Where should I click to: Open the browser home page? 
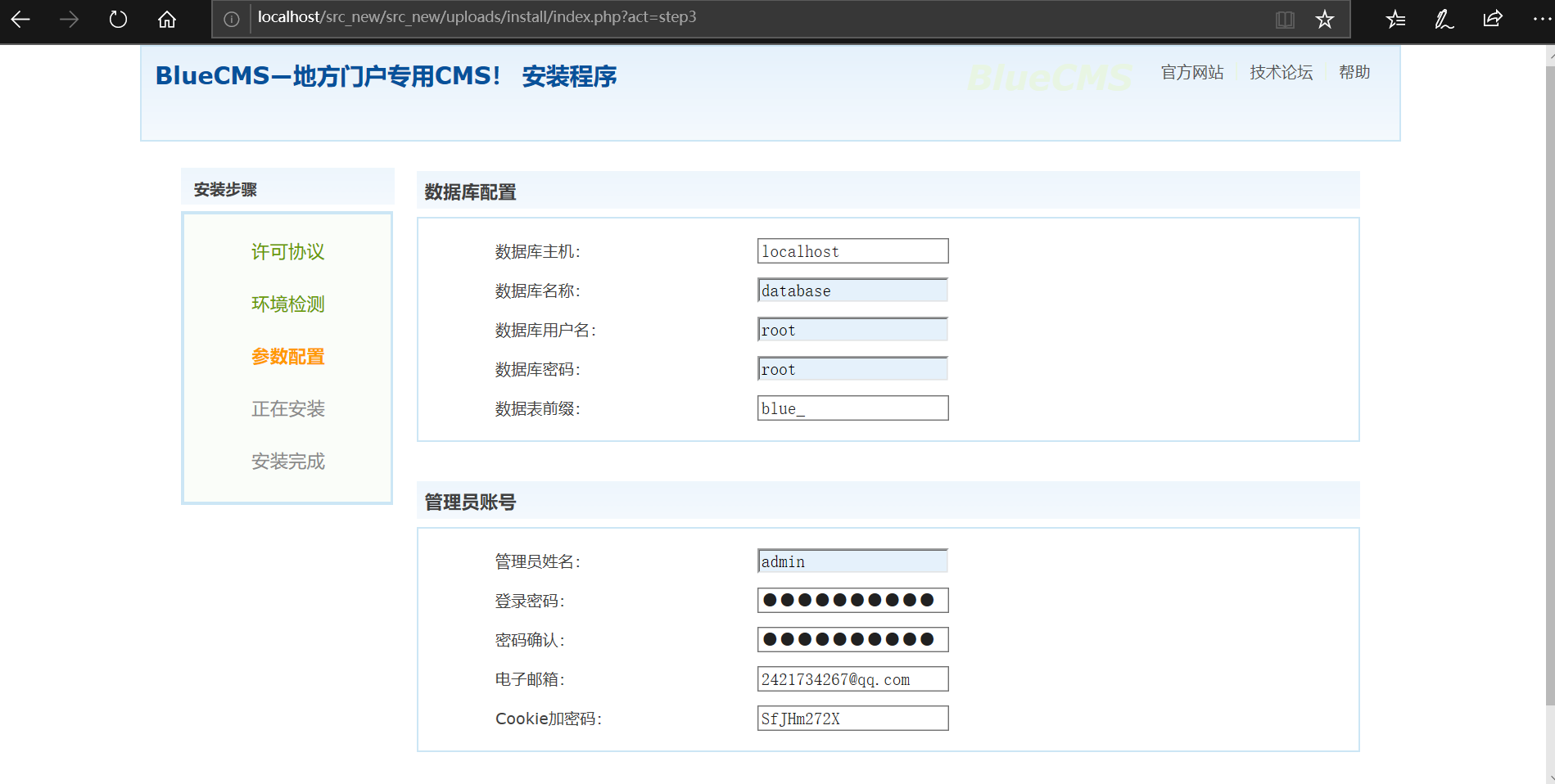(166, 18)
